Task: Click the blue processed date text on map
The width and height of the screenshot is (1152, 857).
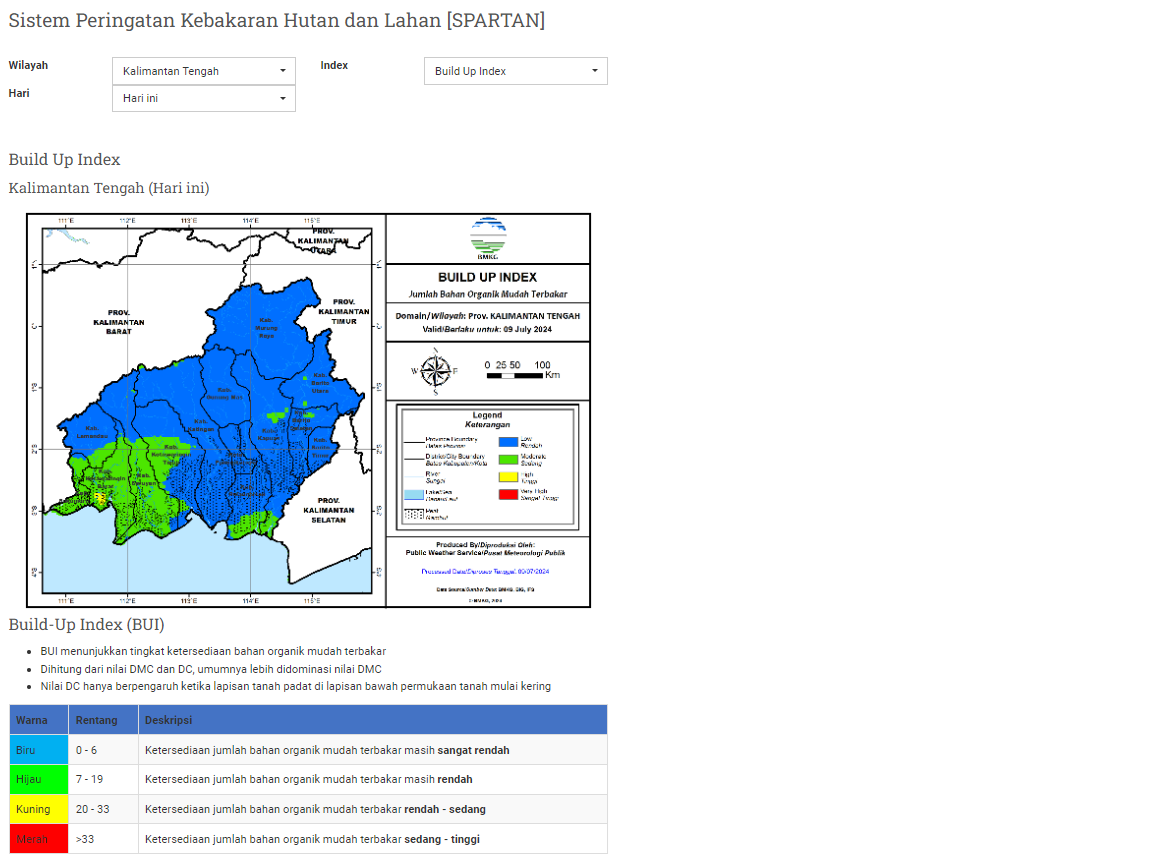Action: coord(486,571)
